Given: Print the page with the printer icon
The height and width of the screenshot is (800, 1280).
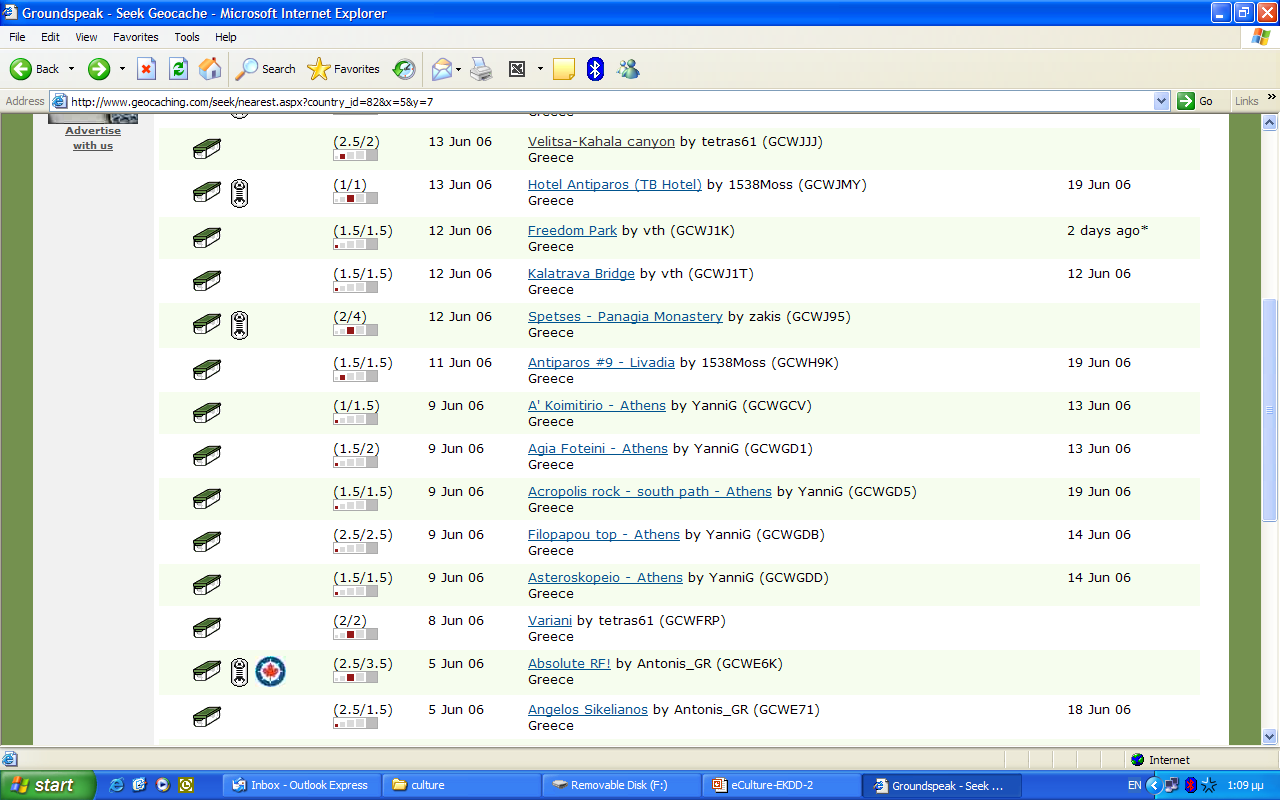Looking at the screenshot, I should click(x=482, y=69).
